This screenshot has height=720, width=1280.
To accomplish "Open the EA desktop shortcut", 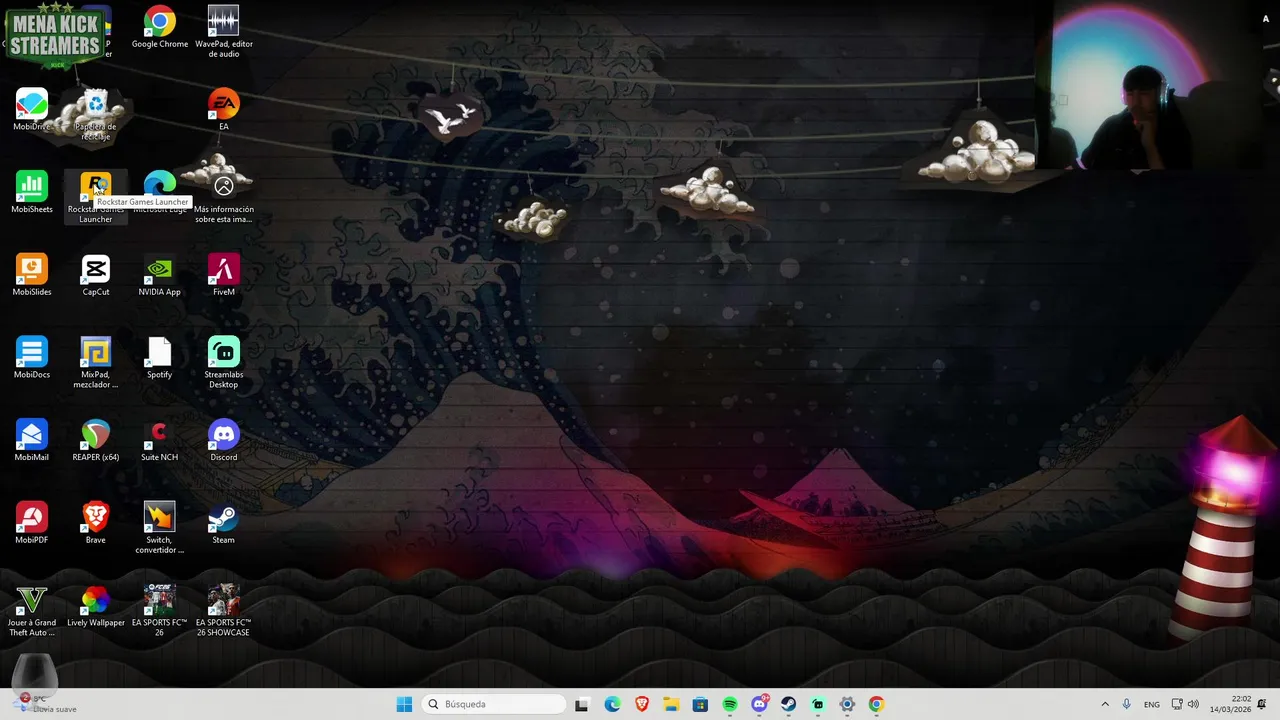I will pyautogui.click(x=224, y=110).
